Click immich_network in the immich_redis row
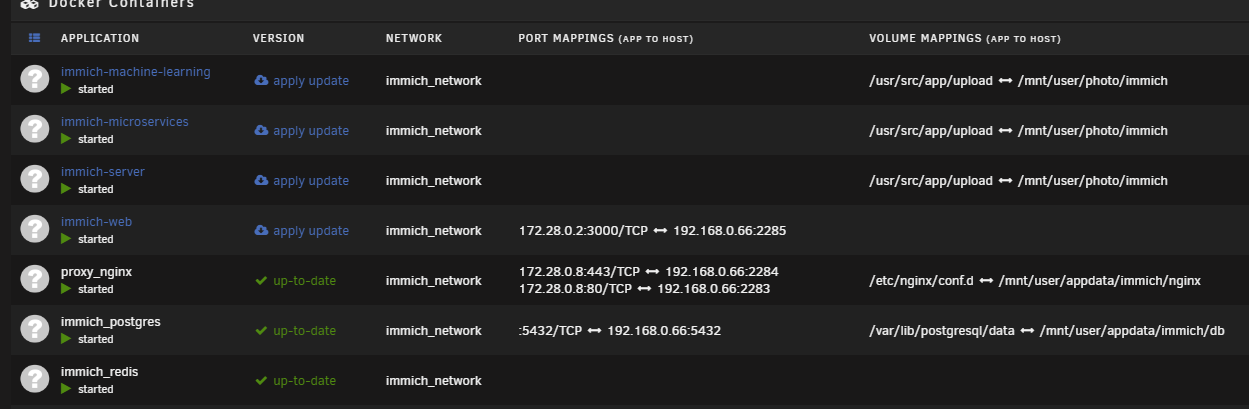This screenshot has height=409, width=1249. point(433,380)
